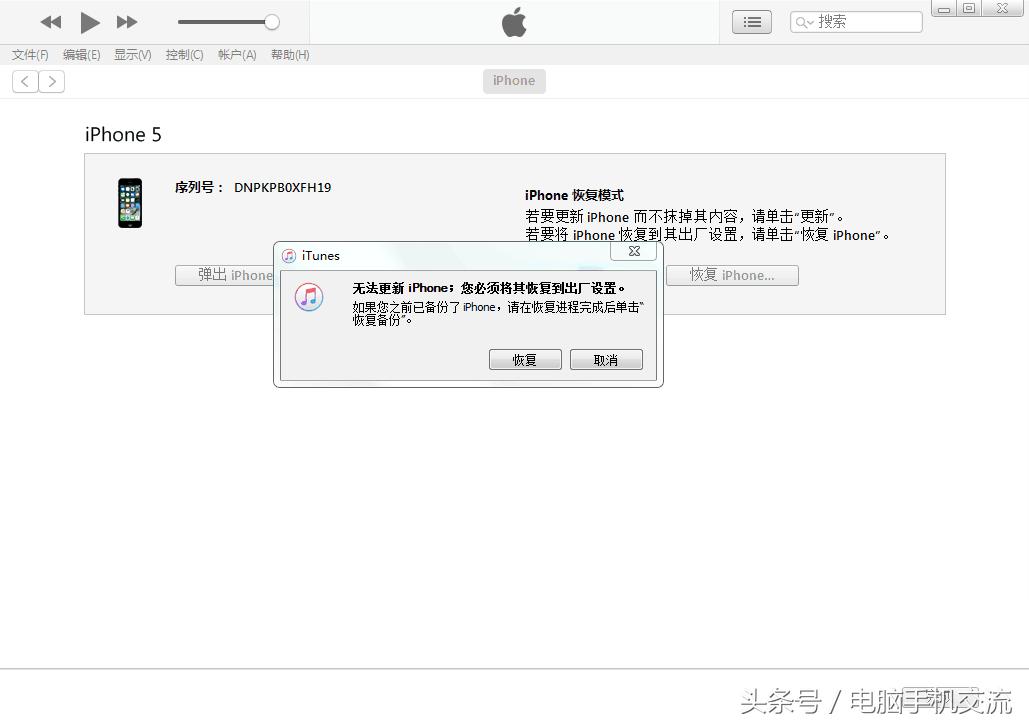Click the search magnifier icon
Viewport: 1029px width, 725px height.
point(801,21)
